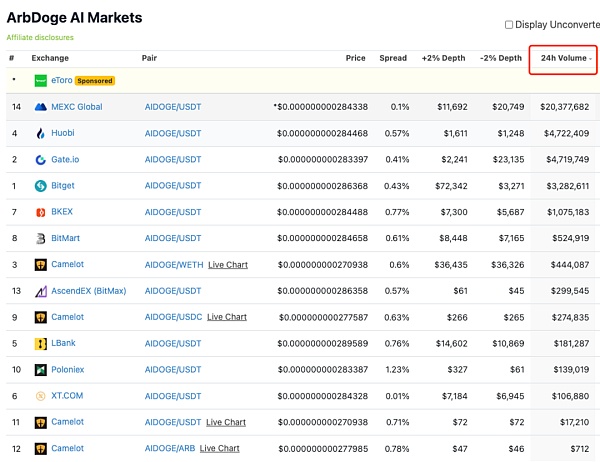Sort by the Spread column header
The width and height of the screenshot is (600, 462).
coord(392,58)
